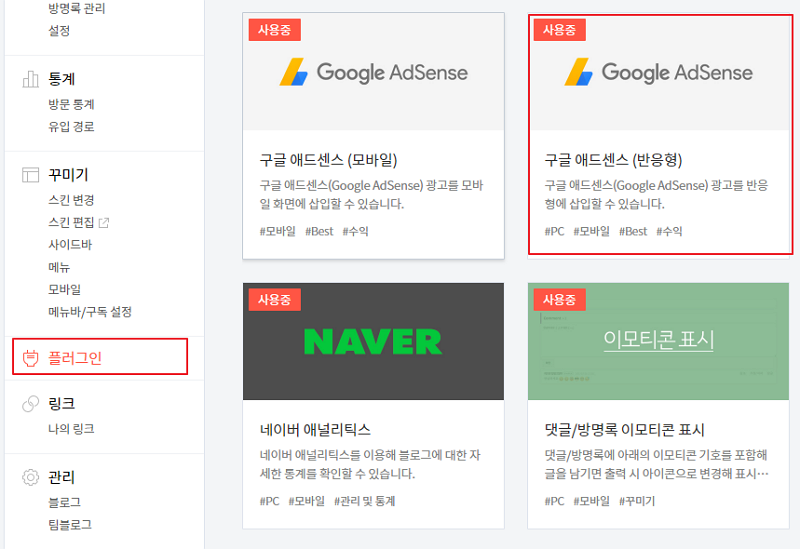800x549 pixels.
Task: Click 애드센스 (모바일) description text
Action: click(x=371, y=194)
